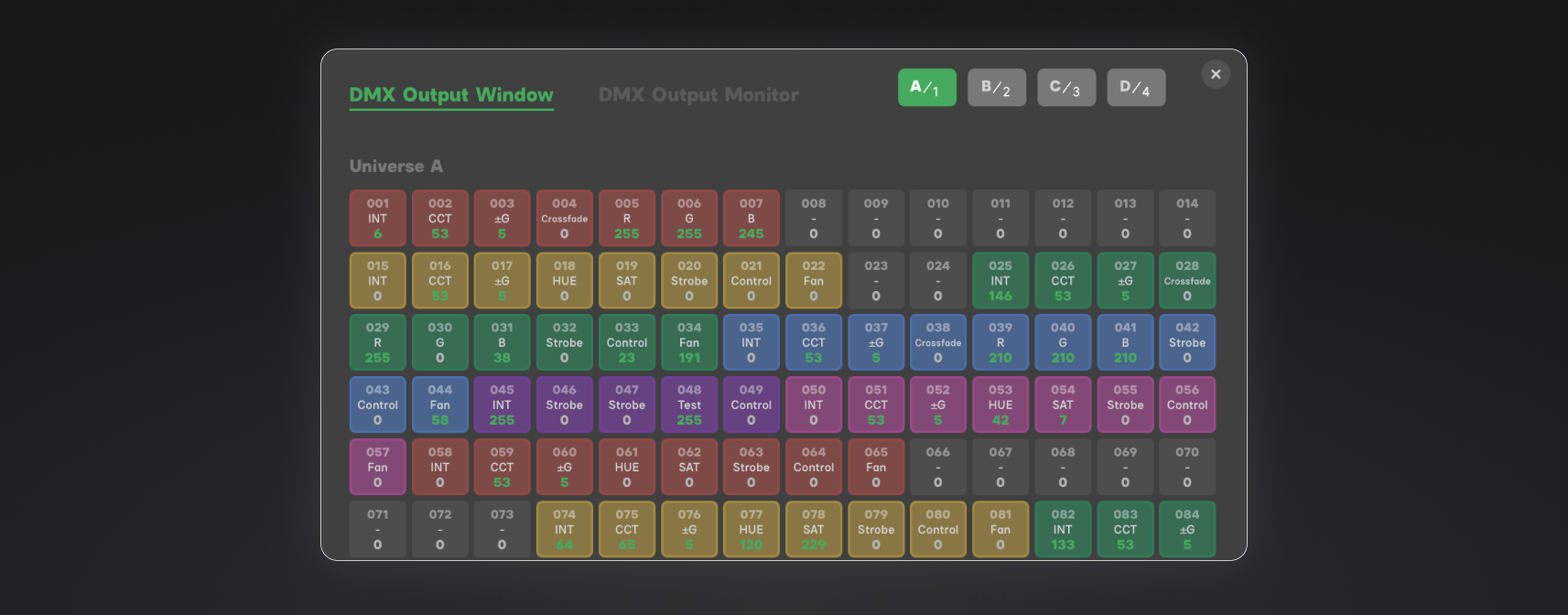Select channel 042 Strobe cell
The width and height of the screenshot is (1568, 615).
(1187, 342)
